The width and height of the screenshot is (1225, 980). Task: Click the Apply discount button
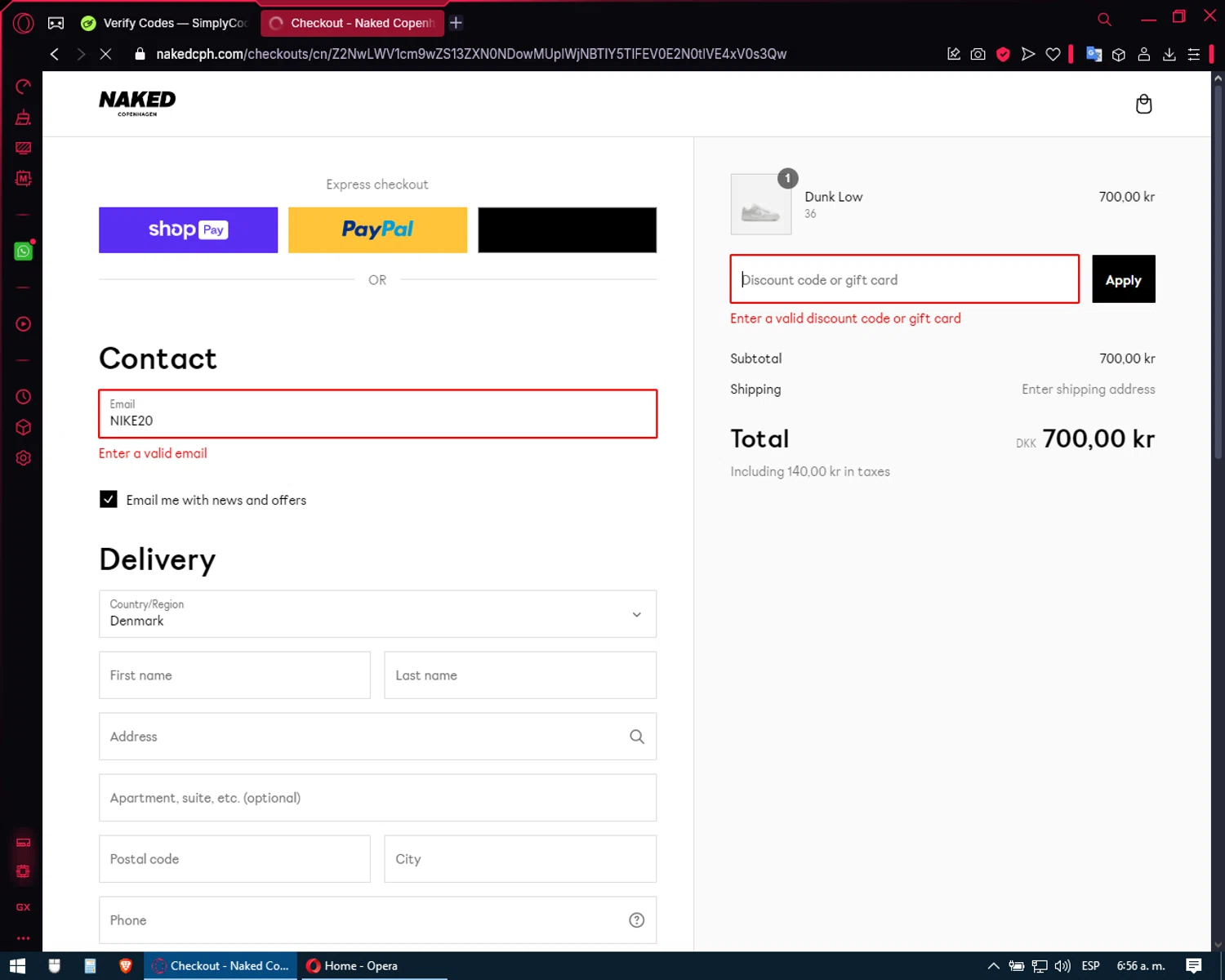point(1123,279)
